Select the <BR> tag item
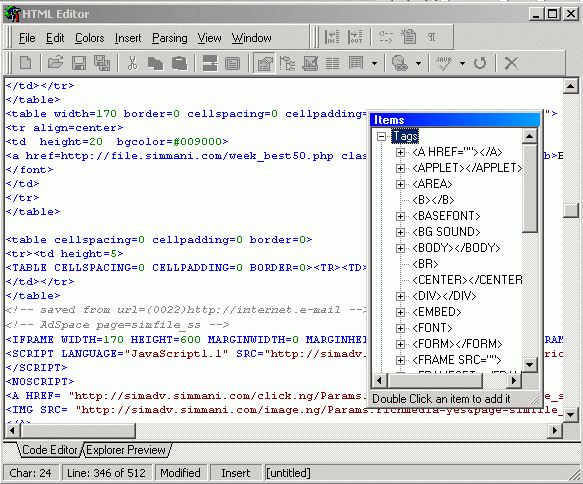 [x=425, y=264]
